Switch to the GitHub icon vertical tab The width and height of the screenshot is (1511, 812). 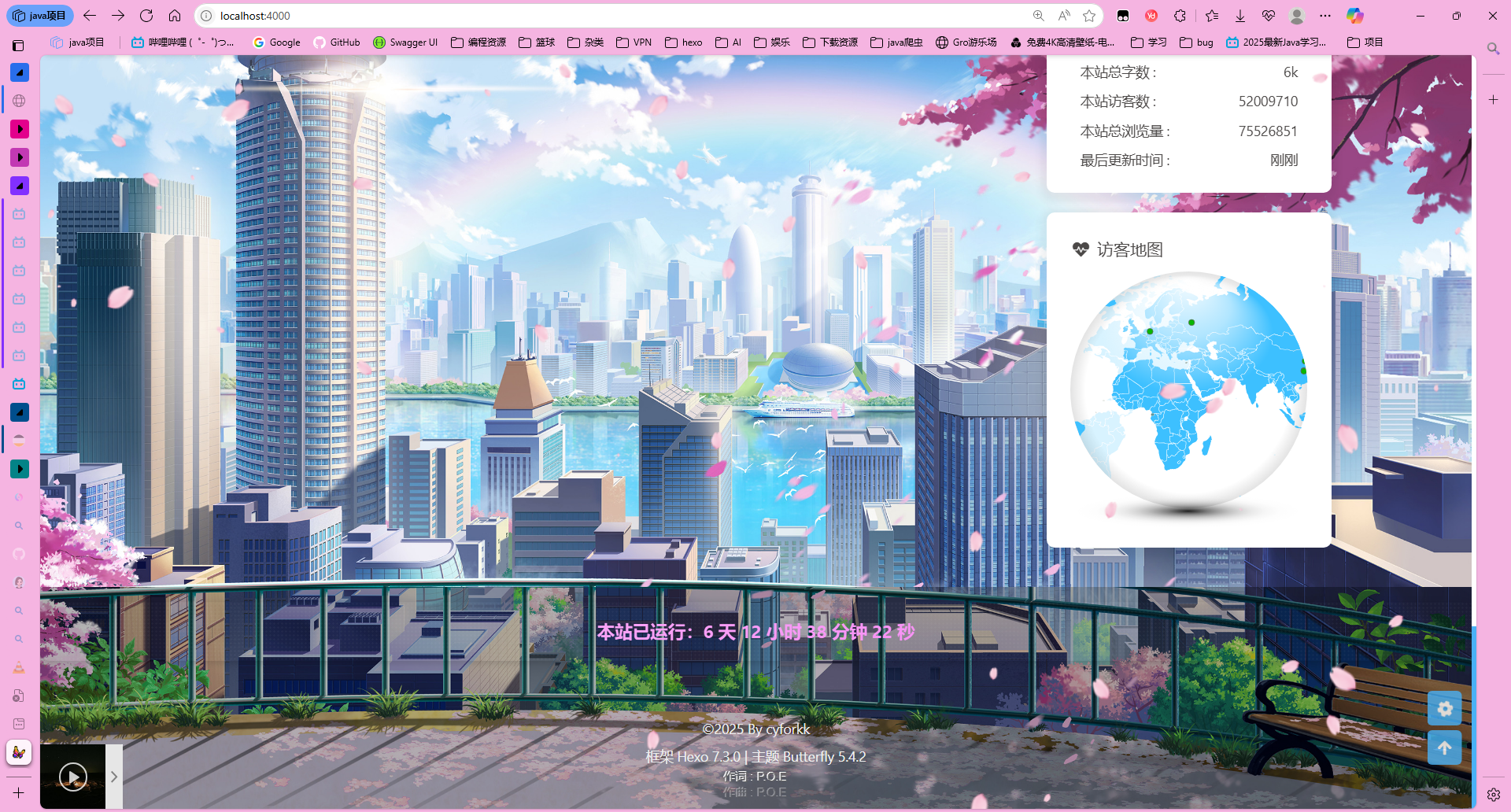(x=19, y=554)
